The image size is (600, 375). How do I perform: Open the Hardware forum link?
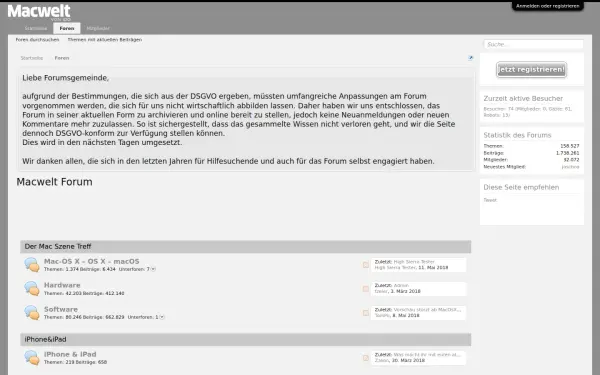pos(62,285)
